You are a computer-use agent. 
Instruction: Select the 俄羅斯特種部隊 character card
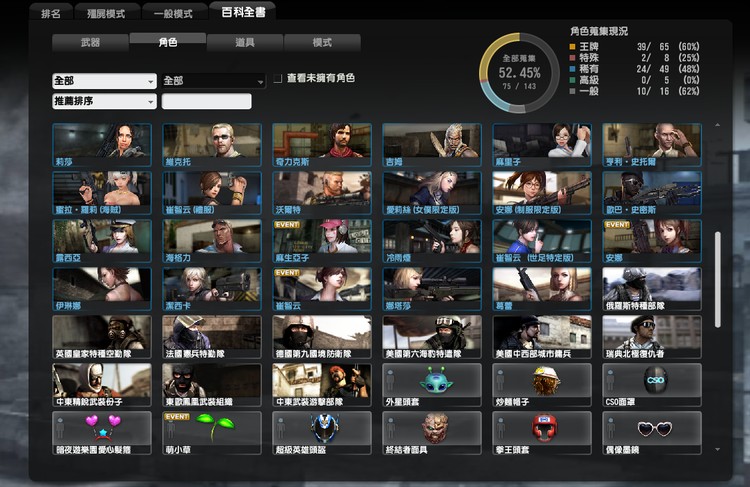coord(652,289)
